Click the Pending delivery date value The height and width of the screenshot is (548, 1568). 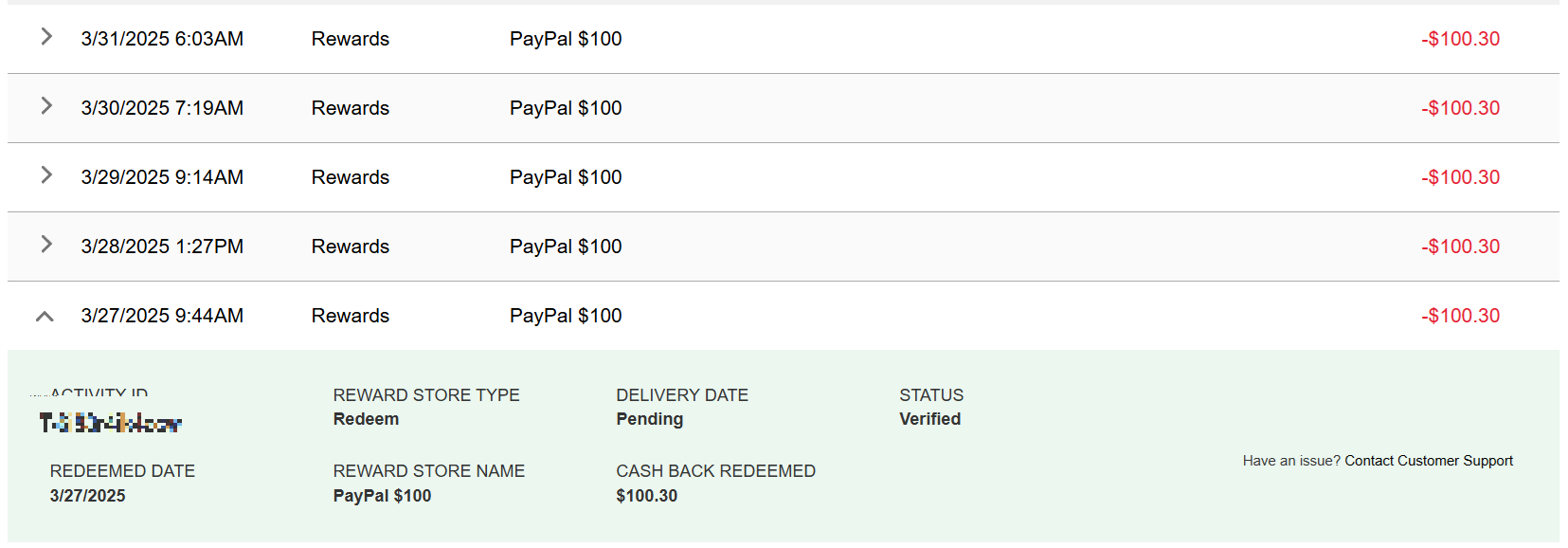(649, 419)
